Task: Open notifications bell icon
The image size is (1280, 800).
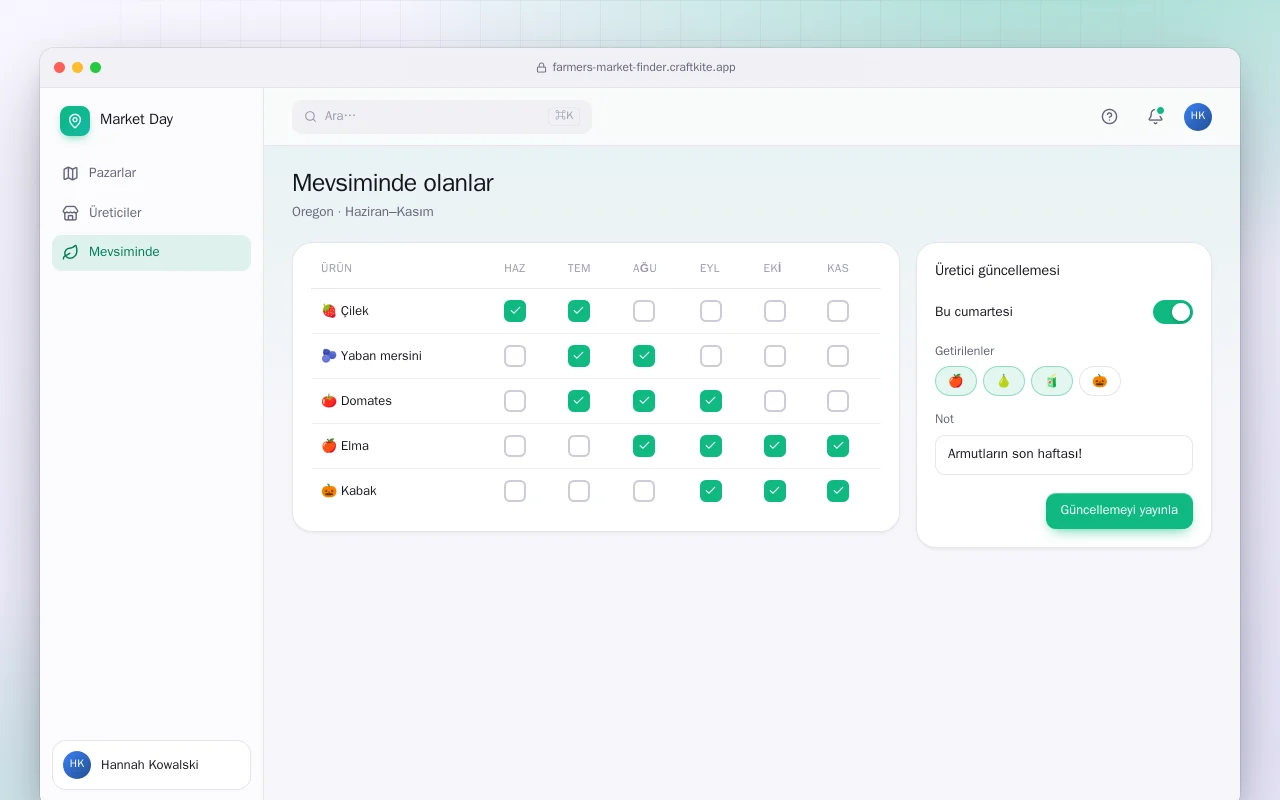Action: point(1155,116)
